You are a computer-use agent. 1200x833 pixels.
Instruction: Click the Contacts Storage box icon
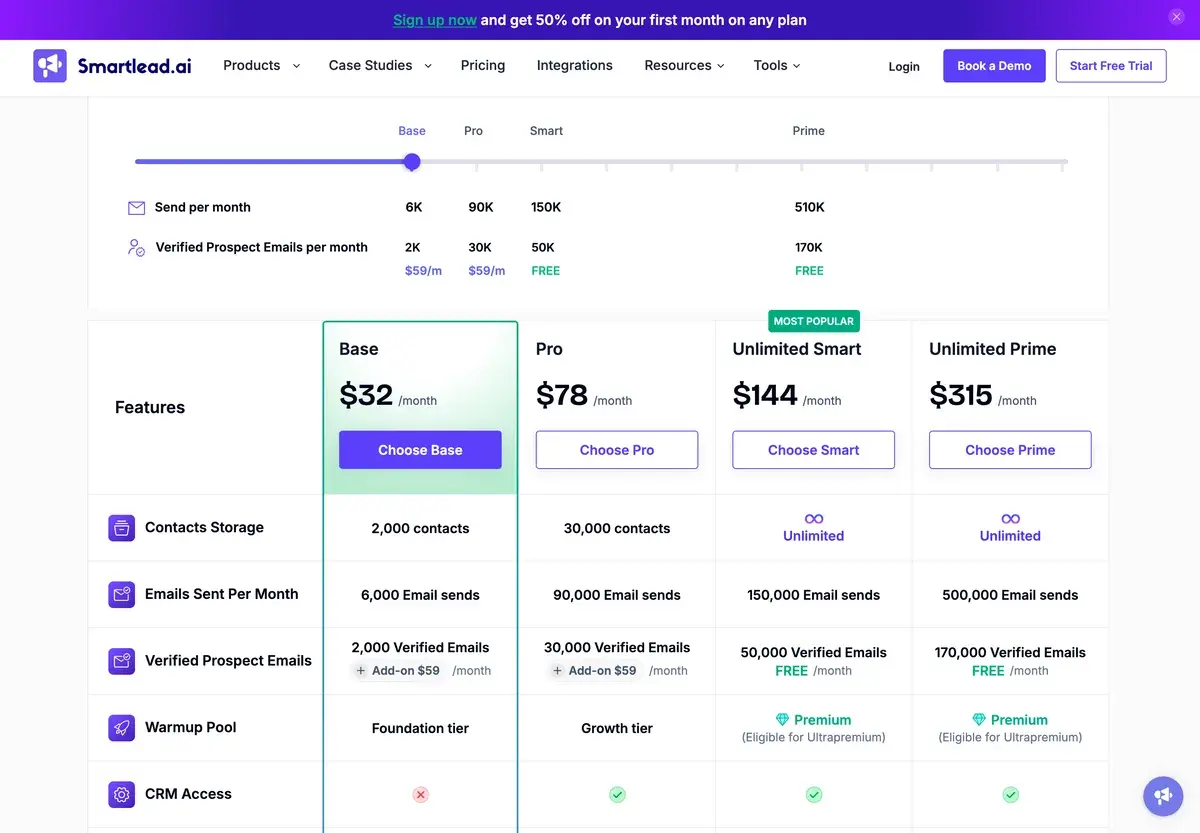coord(122,528)
